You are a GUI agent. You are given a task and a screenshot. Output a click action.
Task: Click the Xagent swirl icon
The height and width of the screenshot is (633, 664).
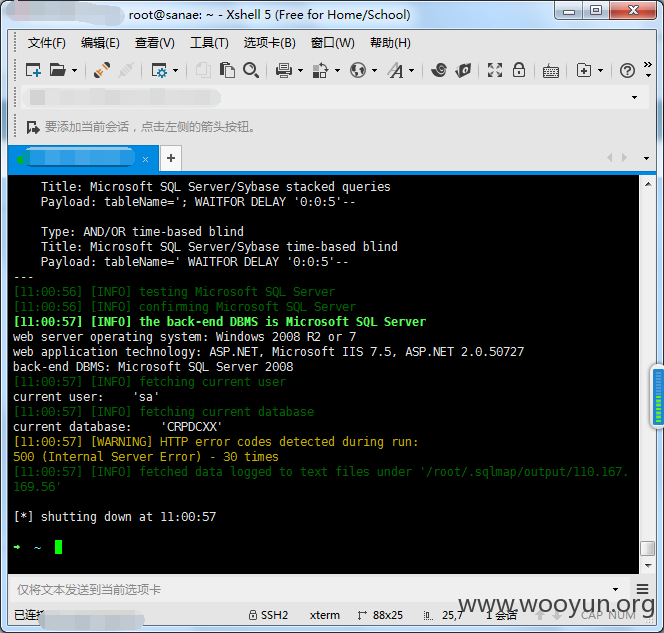(x=439, y=70)
